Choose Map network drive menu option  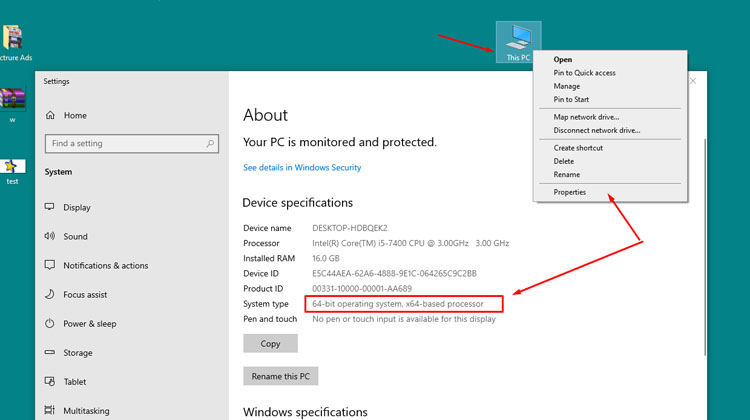coord(586,117)
